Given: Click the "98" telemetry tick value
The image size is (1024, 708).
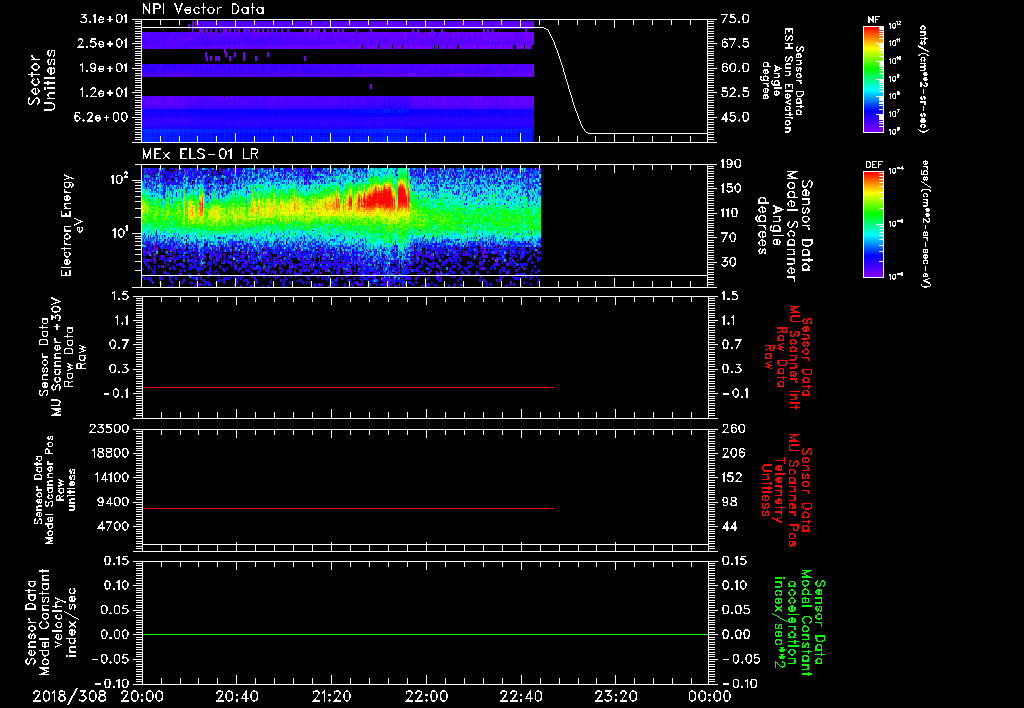Looking at the screenshot, I should coord(729,502).
